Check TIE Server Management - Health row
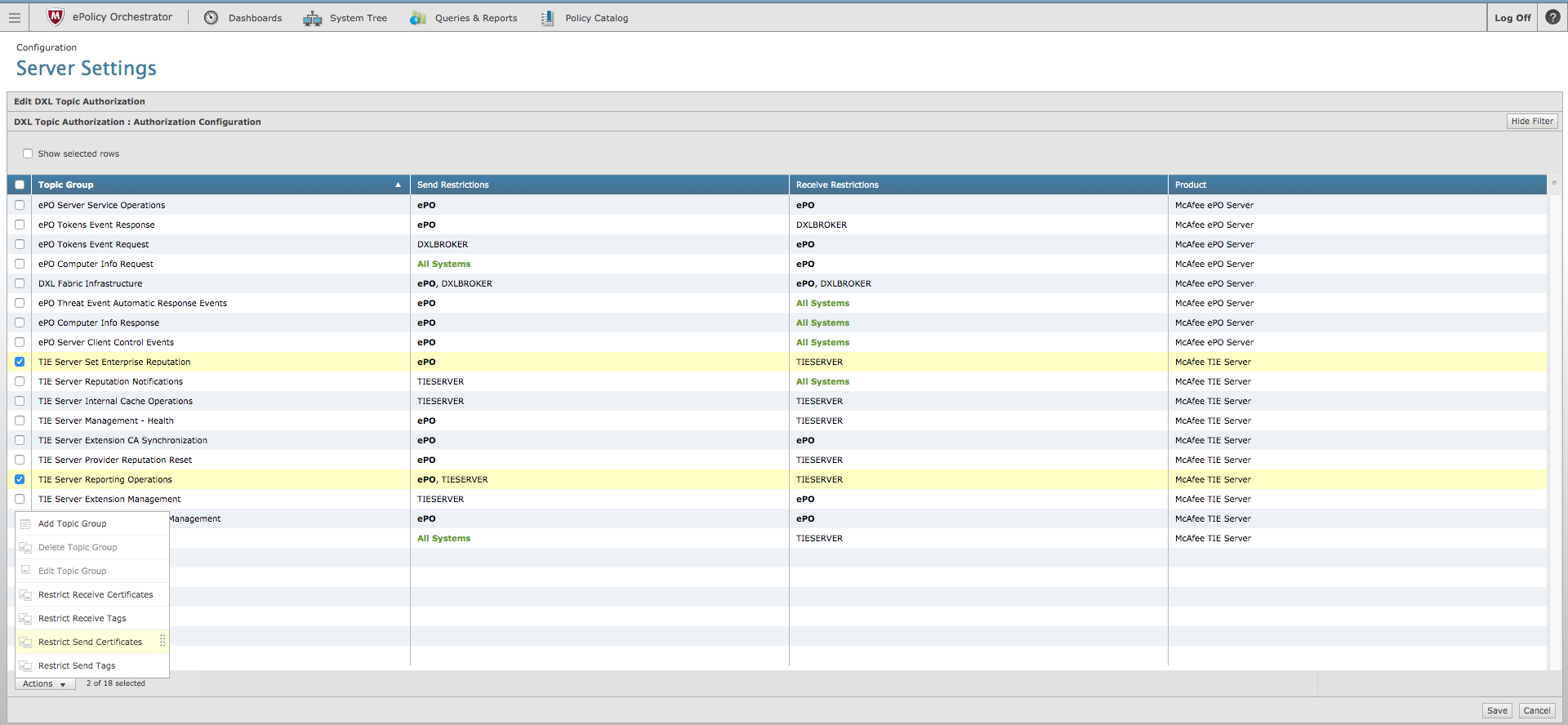Viewport: 1568px width, 725px height. point(20,420)
